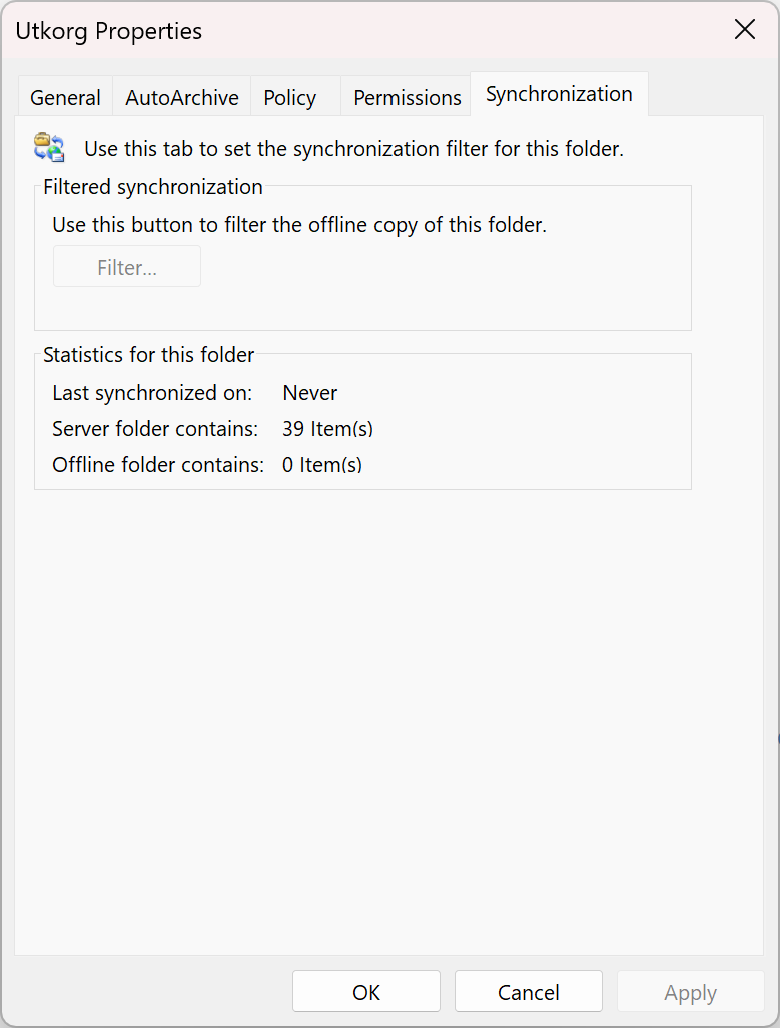This screenshot has height=1028, width=780.
Task: Click 'Offline folder contains:' label
Action: click(158, 465)
